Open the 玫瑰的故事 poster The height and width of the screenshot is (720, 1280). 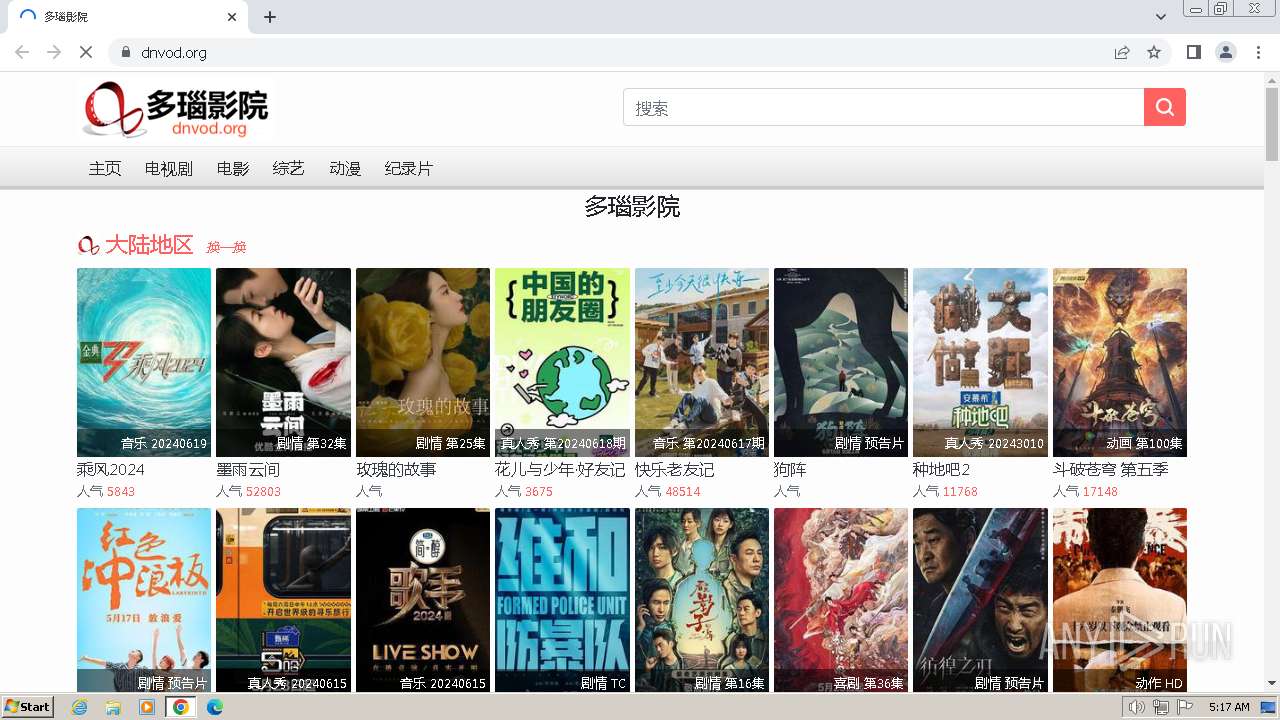(423, 362)
